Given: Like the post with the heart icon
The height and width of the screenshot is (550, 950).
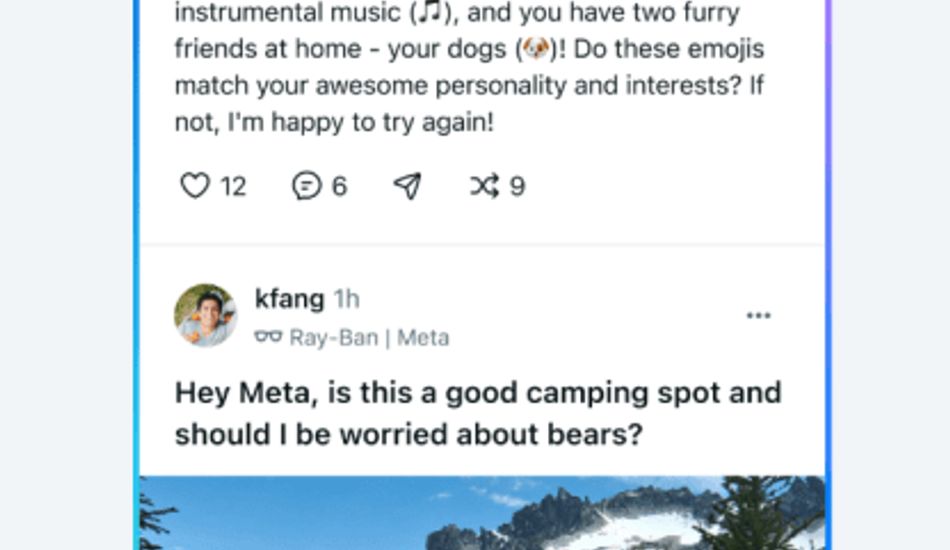Looking at the screenshot, I should click(195, 186).
